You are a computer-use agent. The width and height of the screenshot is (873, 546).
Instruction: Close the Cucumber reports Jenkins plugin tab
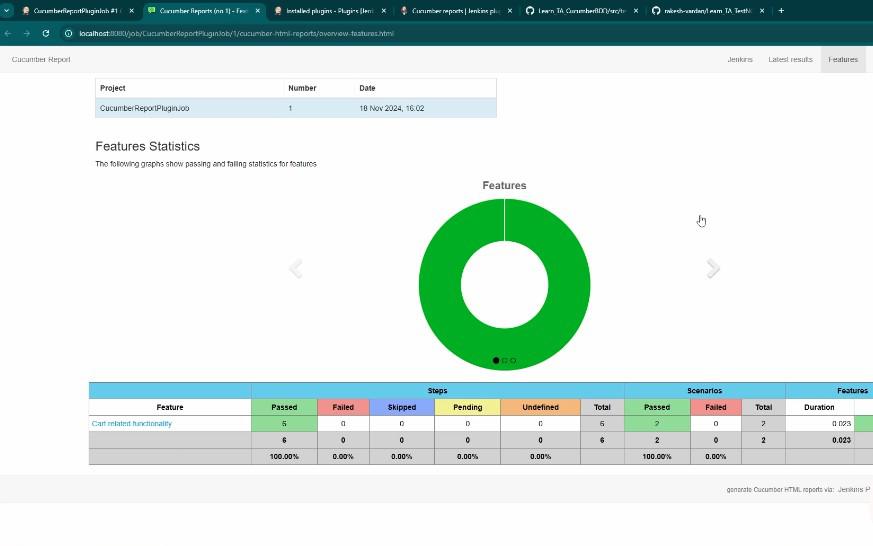coord(509,11)
